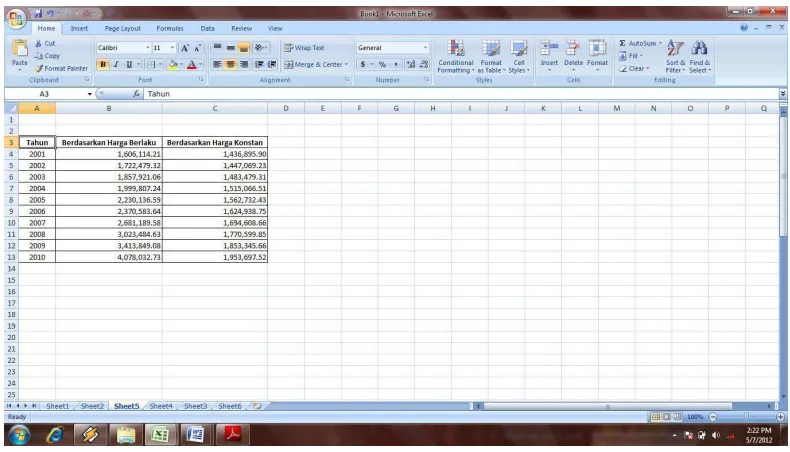This screenshot has height=452, width=790.
Task: Select cell with 'Berdasarkan Harga Berlaku' header
Action: [109, 143]
